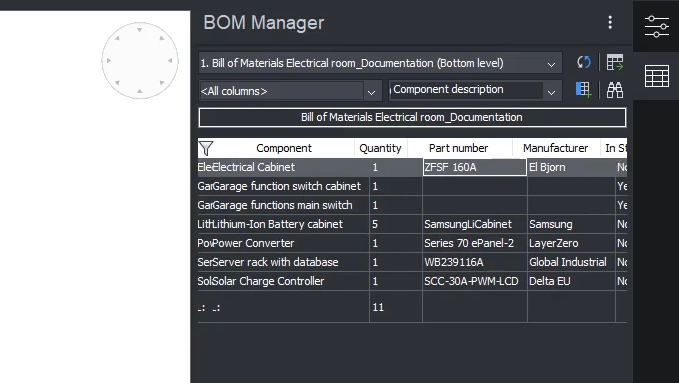Click the Samsung manufacturer cell
Screen dimensions: 679x383
click(571, 224)
